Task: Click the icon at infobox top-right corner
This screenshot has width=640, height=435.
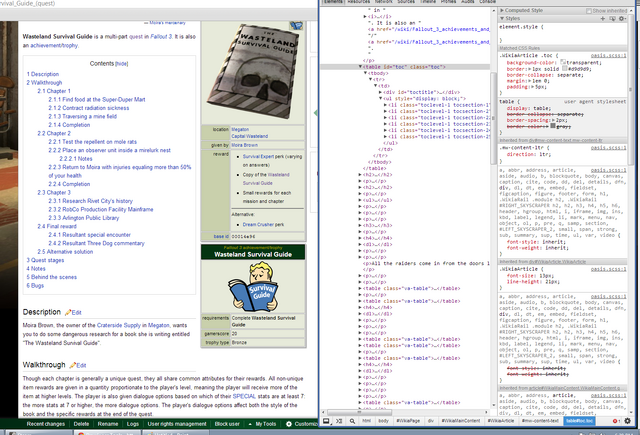Action: pos(296,26)
